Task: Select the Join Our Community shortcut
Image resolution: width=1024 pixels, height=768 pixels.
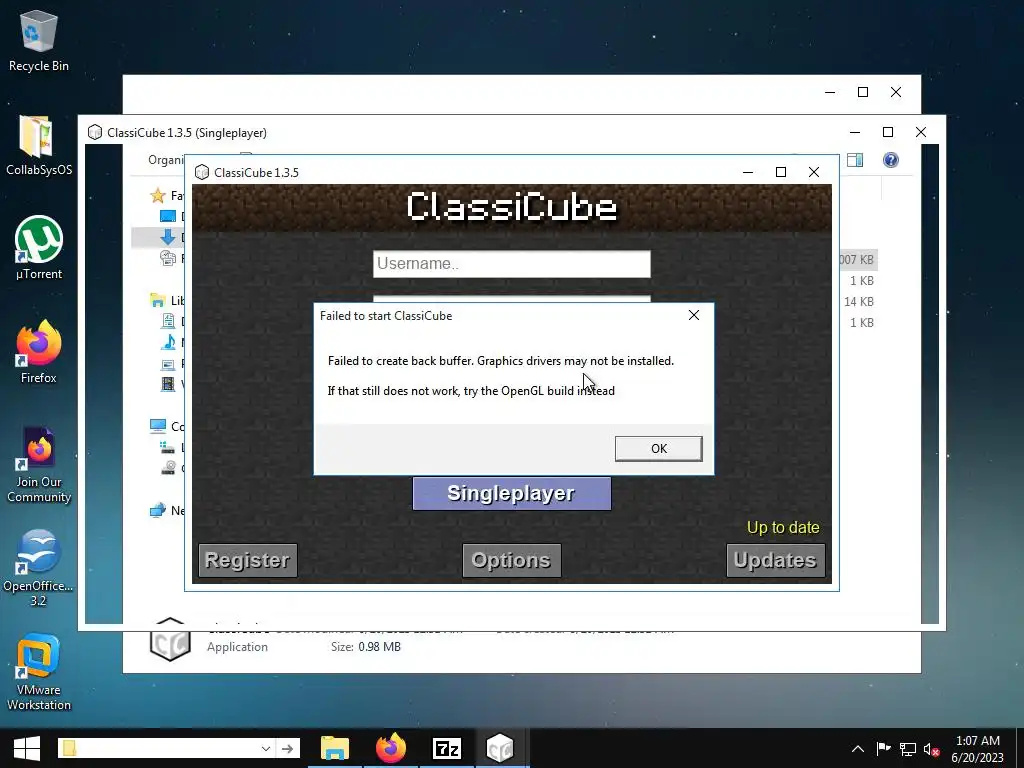Action: pos(39,465)
